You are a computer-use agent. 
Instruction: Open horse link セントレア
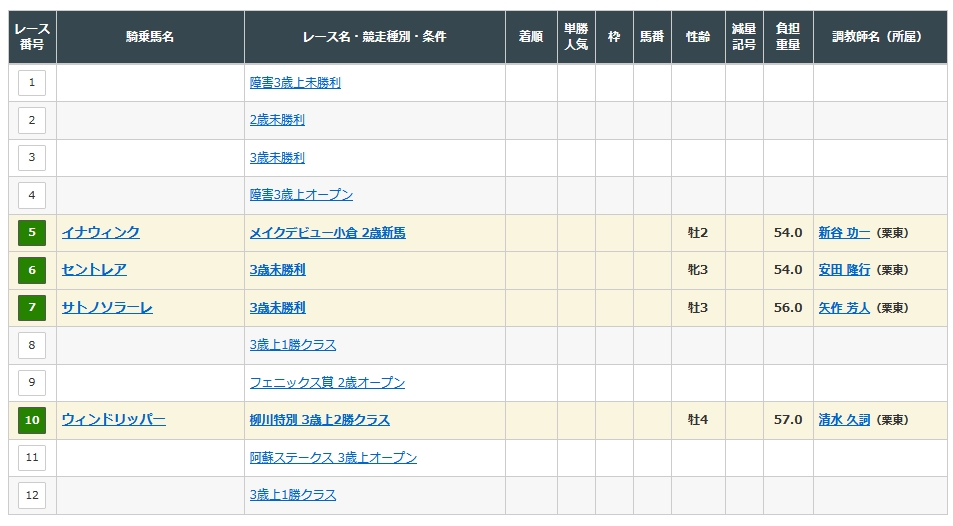[x=94, y=270]
